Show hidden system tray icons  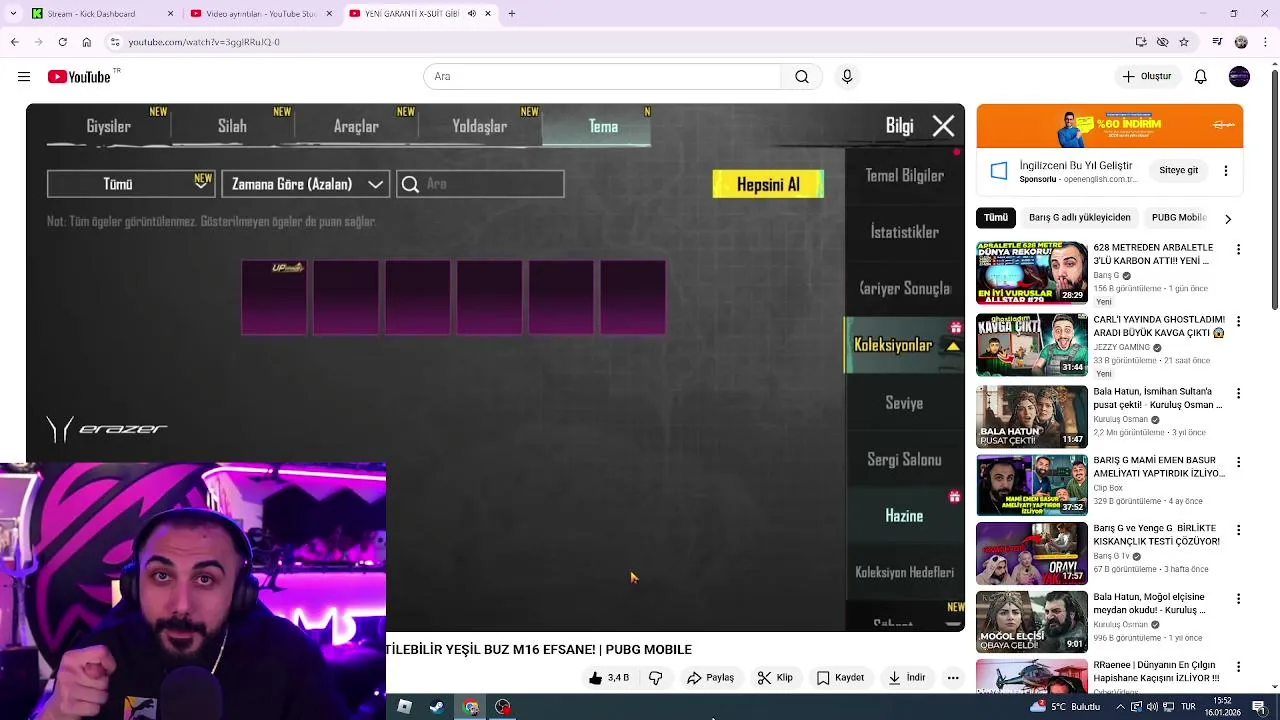(1120, 707)
